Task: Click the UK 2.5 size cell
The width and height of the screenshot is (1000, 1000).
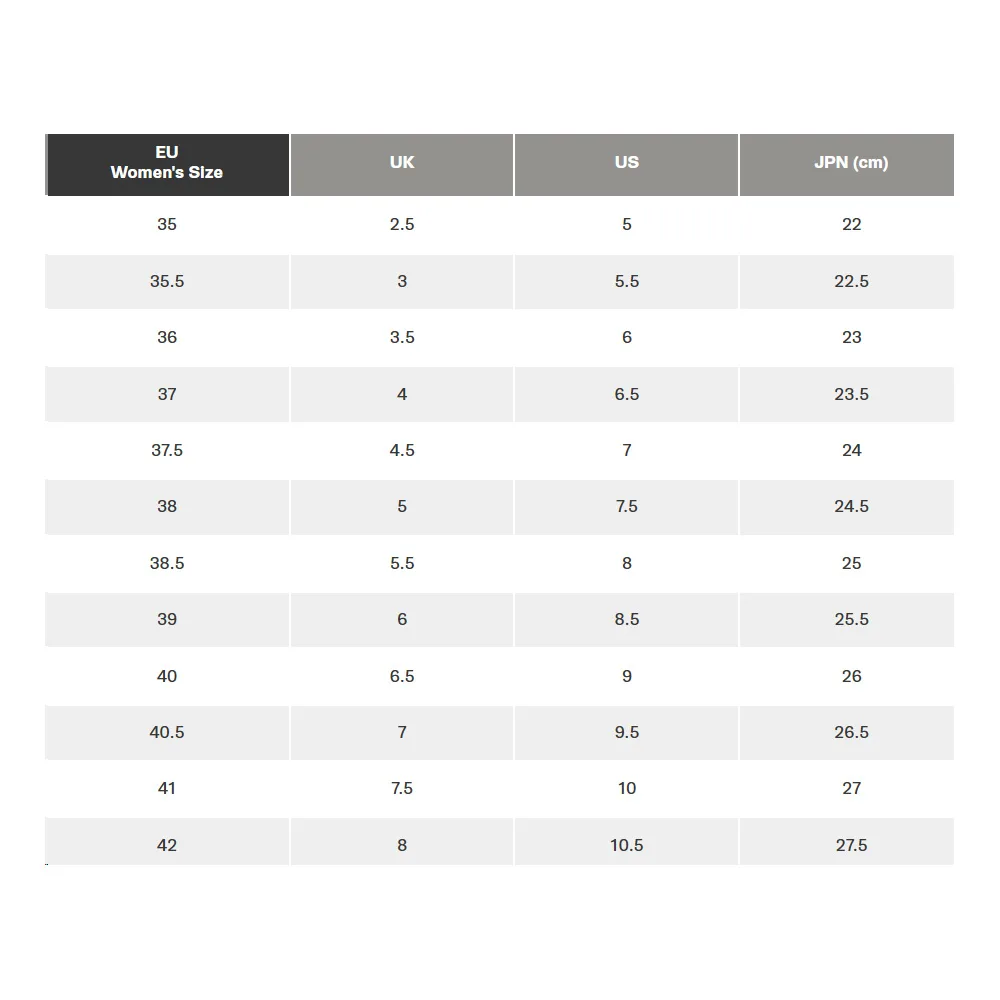Action: click(x=402, y=224)
